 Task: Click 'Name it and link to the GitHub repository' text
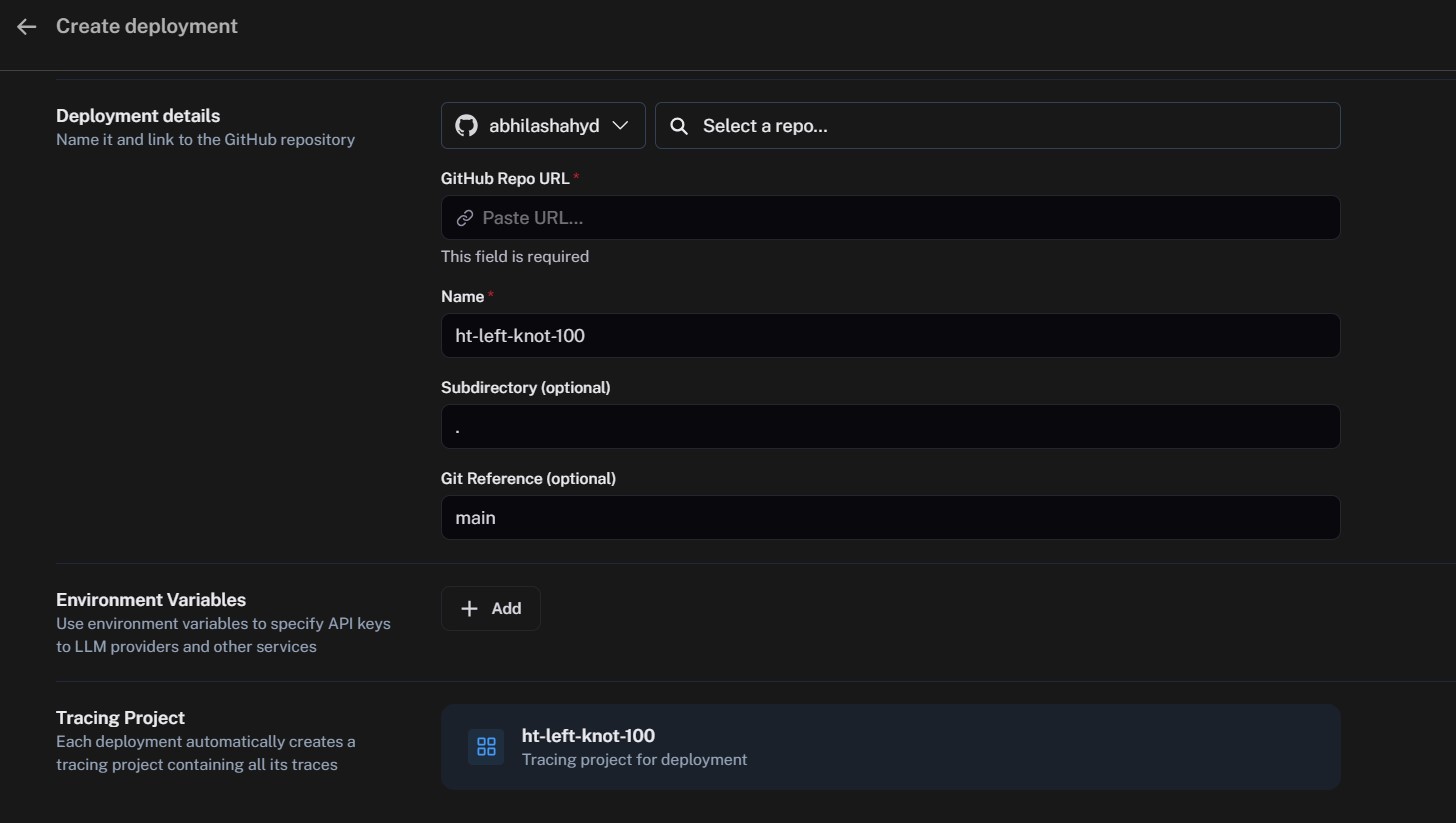point(205,140)
